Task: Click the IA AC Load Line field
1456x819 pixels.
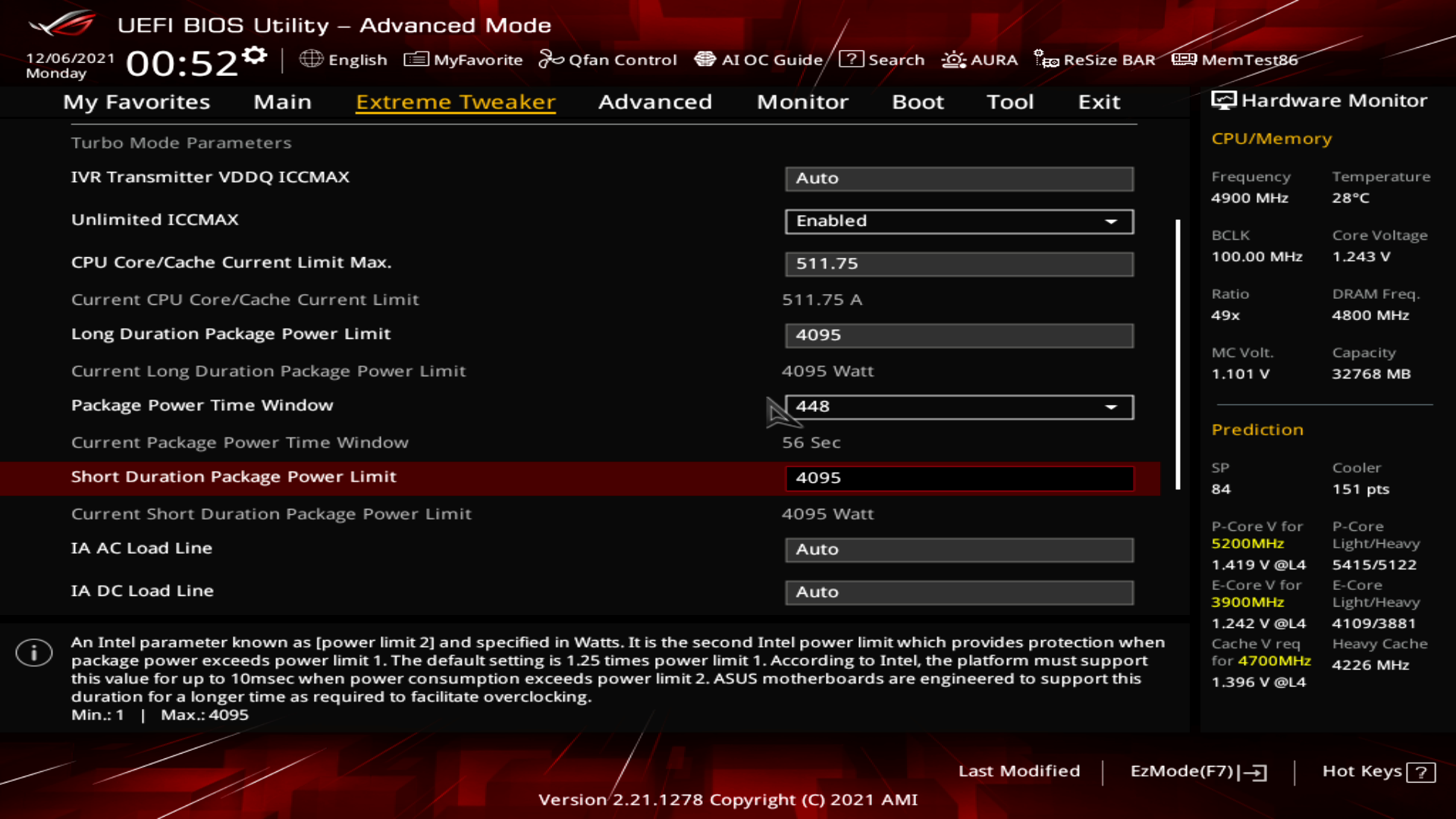Action: (959, 550)
